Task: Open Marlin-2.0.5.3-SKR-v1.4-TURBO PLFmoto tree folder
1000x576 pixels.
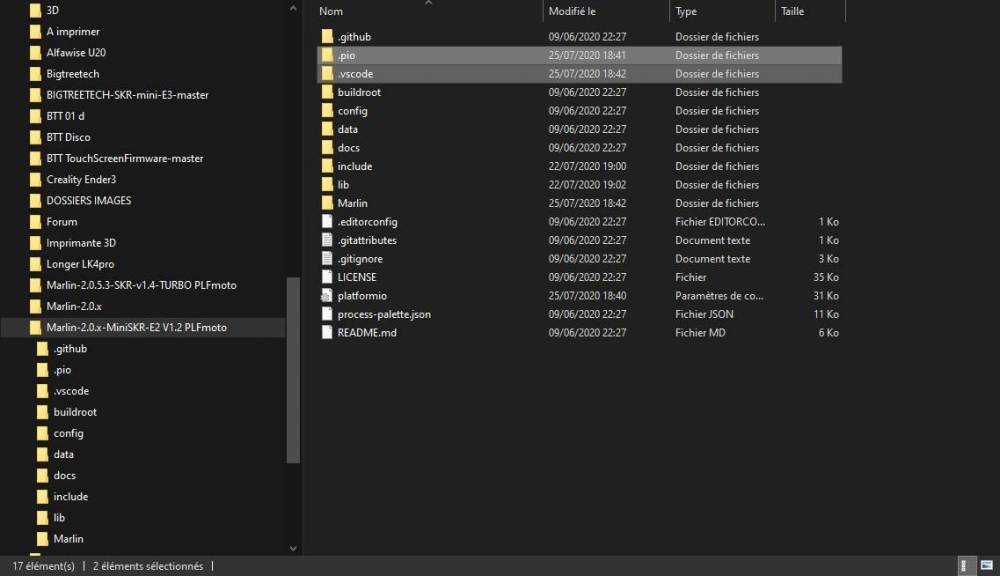Action: (142, 284)
